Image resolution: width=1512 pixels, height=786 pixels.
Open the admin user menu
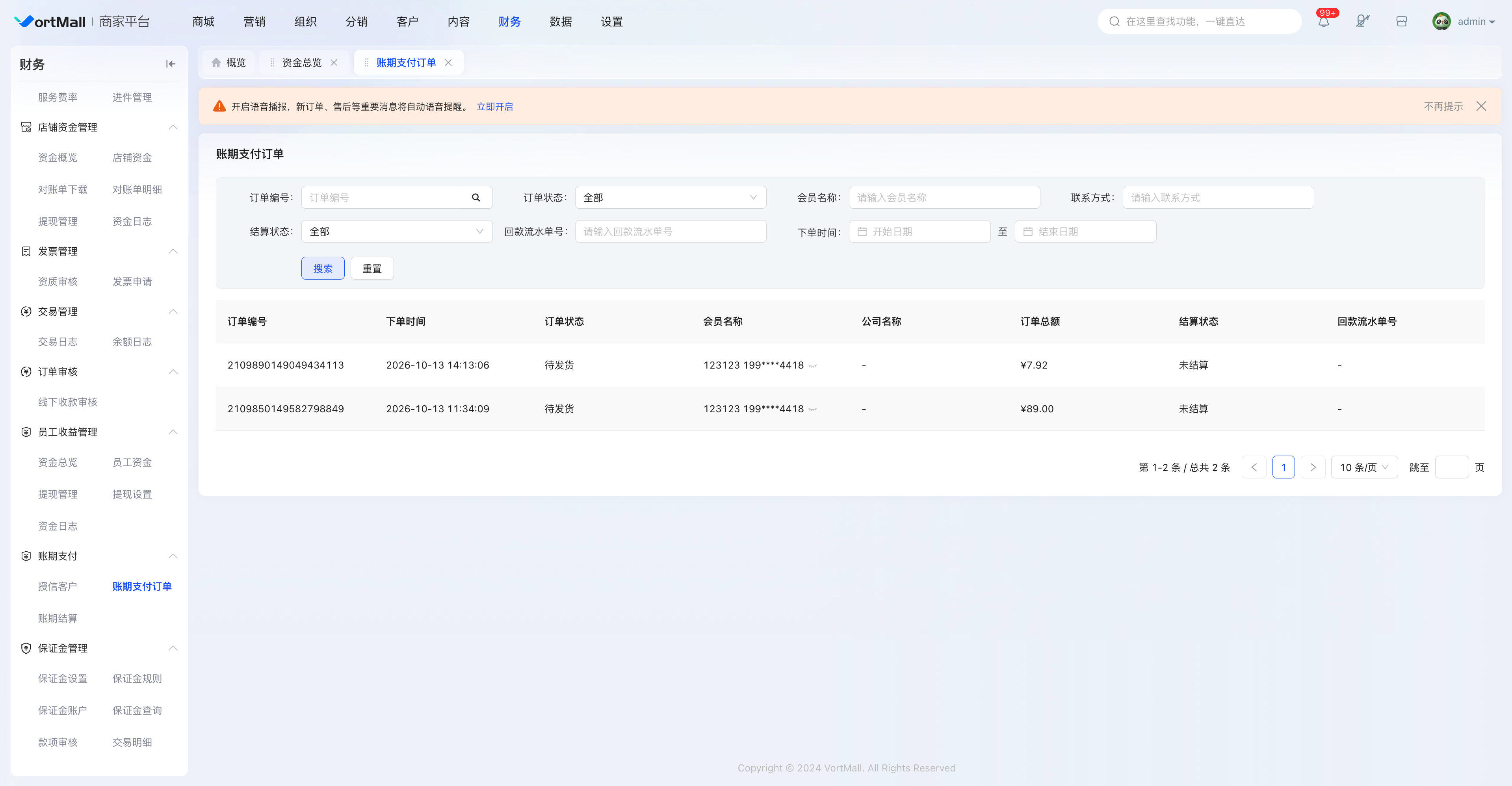tap(1476, 22)
